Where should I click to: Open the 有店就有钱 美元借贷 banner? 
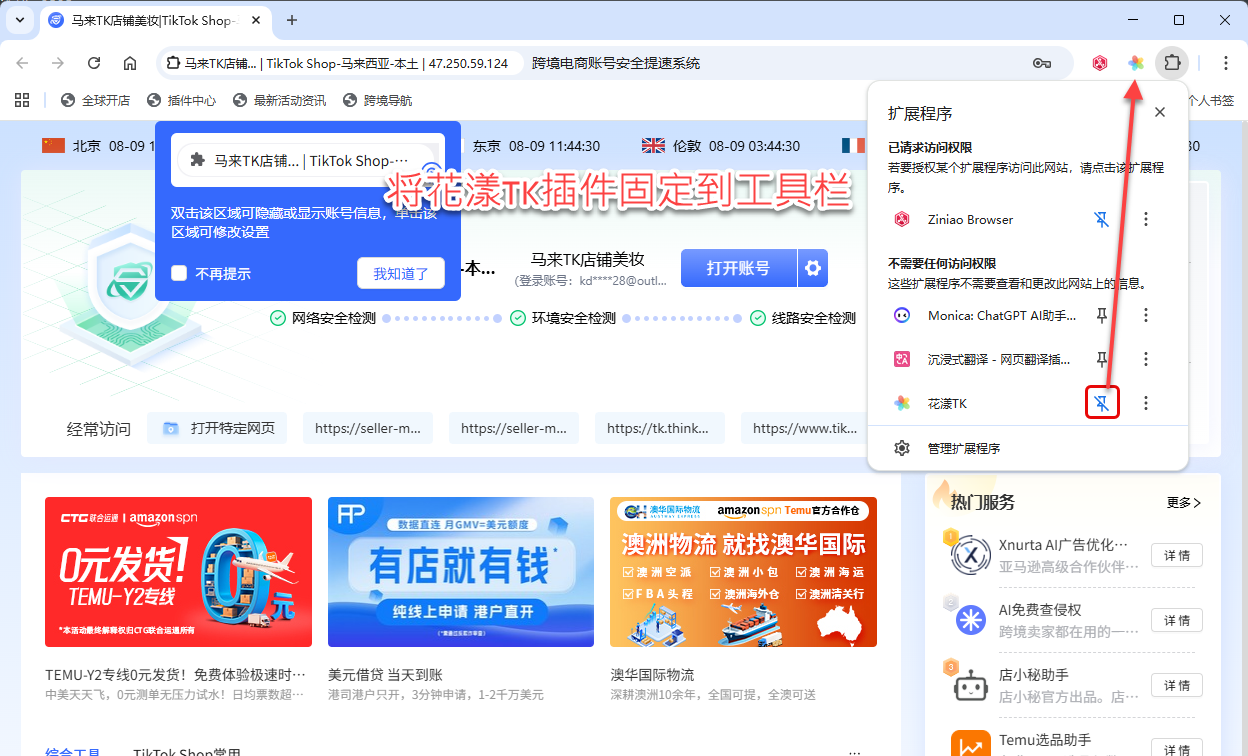[x=461, y=572]
